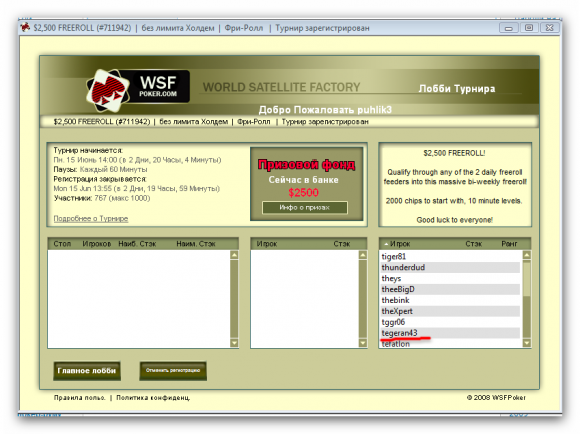Close the tournament lobby window
The height and width of the screenshot is (434, 580).
tap(549, 28)
